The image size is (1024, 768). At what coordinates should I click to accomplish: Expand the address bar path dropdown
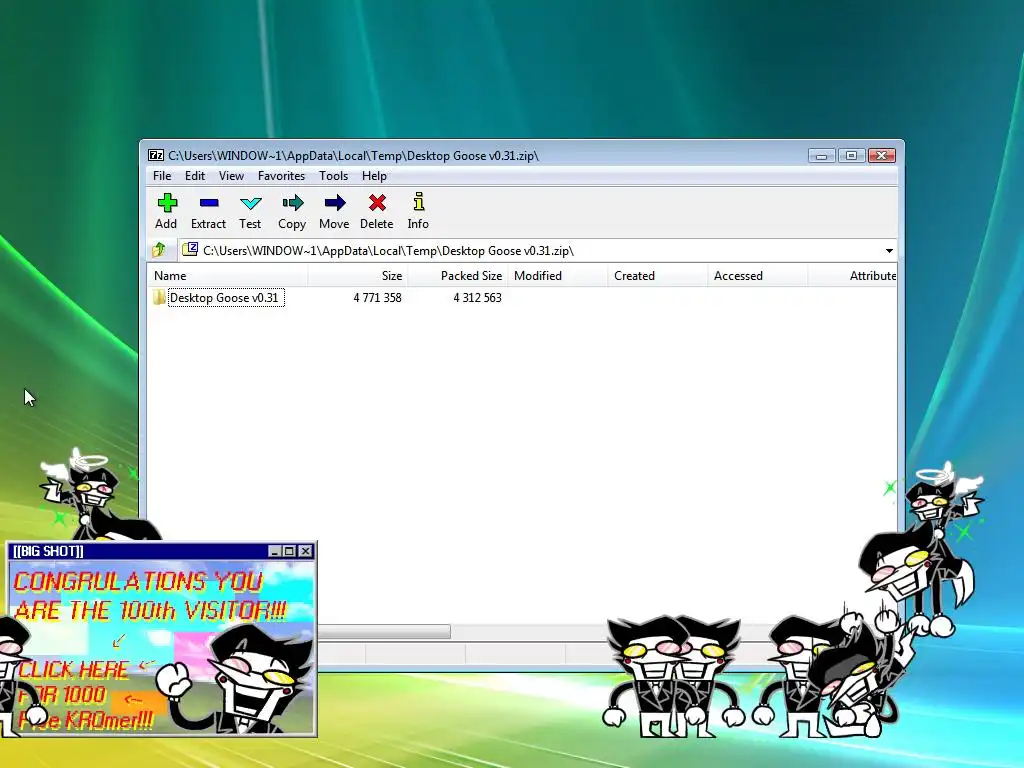(889, 251)
